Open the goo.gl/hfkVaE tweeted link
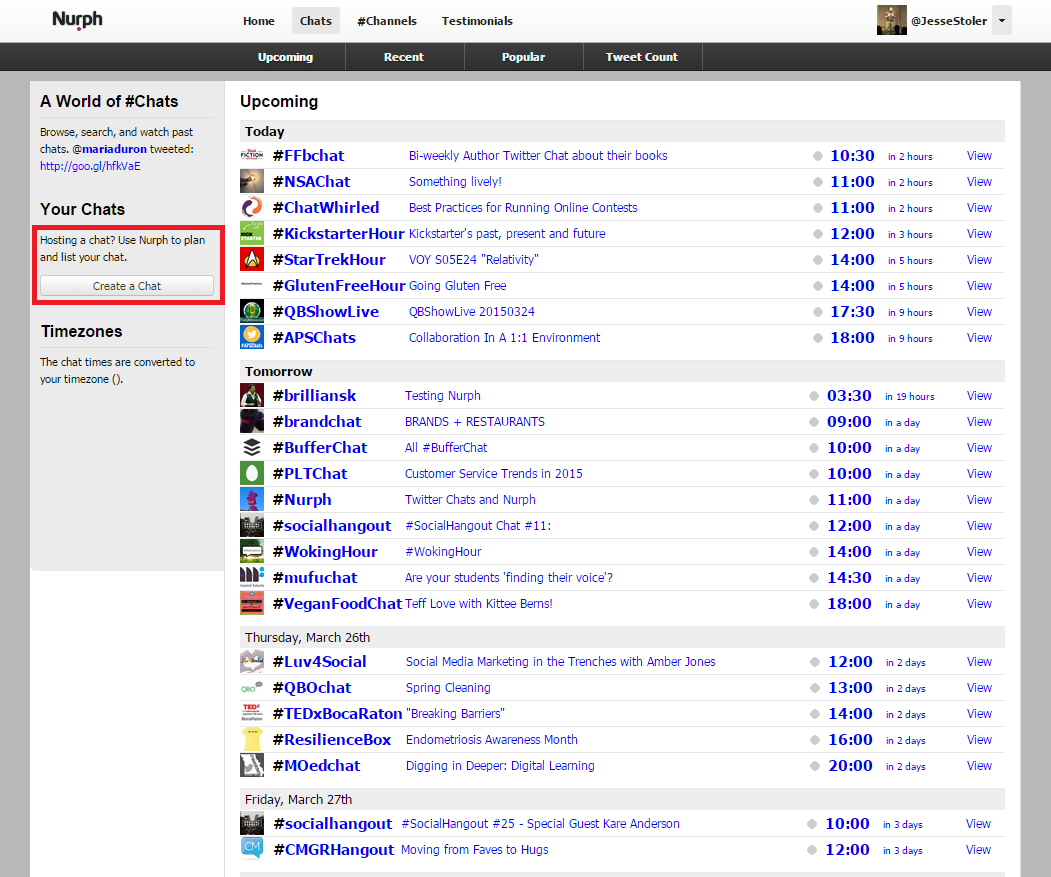This screenshot has height=877, width=1051. [x=90, y=166]
